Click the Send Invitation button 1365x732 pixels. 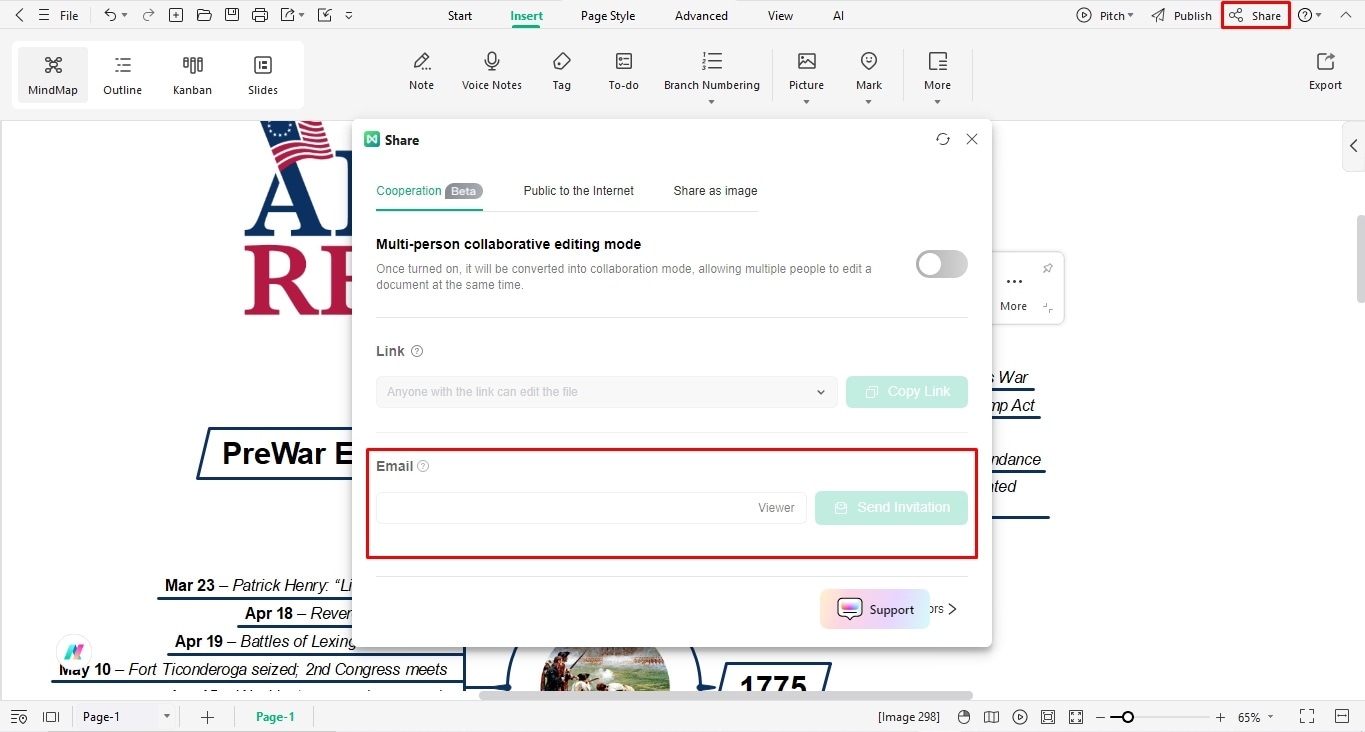tap(891, 508)
